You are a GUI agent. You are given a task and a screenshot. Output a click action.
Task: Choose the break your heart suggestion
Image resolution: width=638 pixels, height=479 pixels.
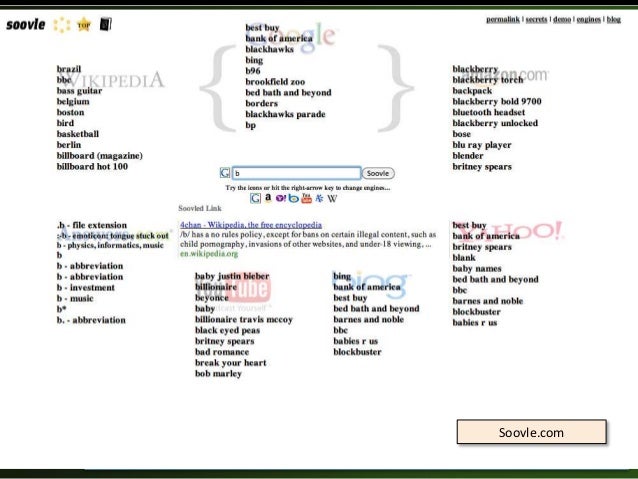tap(231, 363)
